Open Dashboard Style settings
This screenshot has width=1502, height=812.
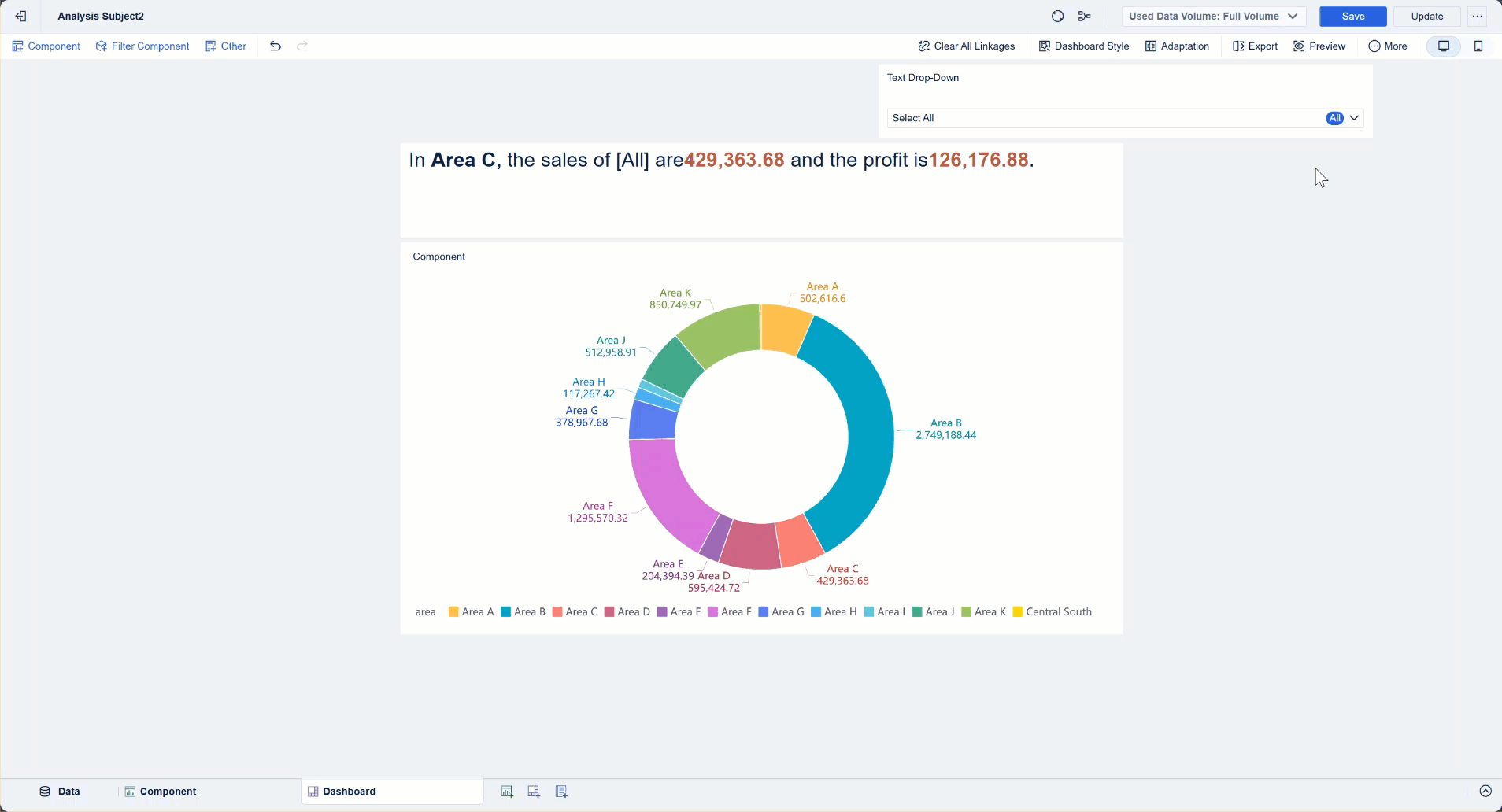[x=1084, y=46]
